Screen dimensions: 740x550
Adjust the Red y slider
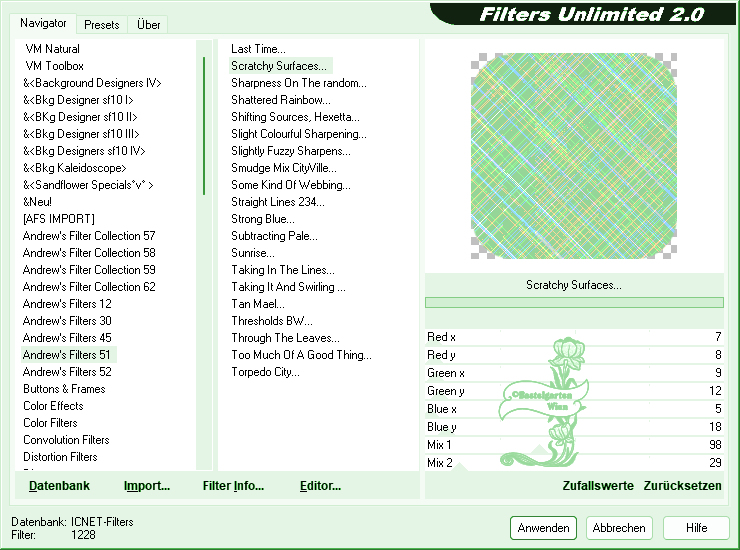tap(574, 355)
